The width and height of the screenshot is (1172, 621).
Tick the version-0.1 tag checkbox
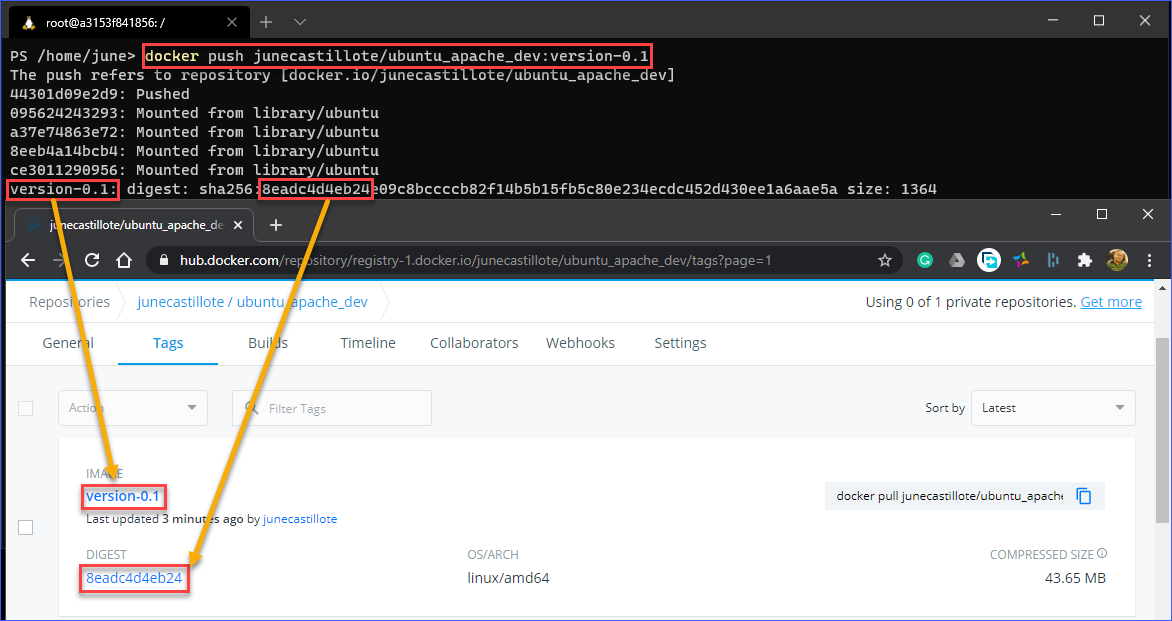pos(25,528)
